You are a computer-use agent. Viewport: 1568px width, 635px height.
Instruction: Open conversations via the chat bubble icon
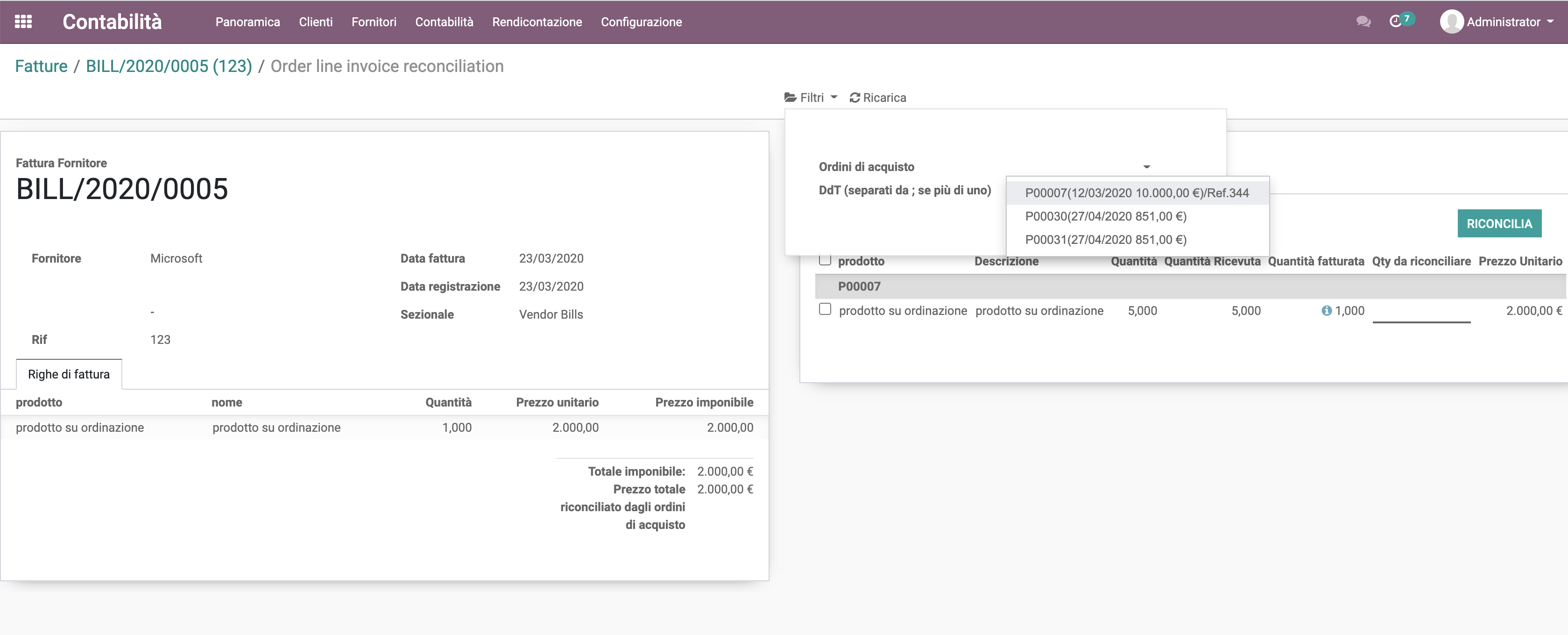click(x=1363, y=22)
